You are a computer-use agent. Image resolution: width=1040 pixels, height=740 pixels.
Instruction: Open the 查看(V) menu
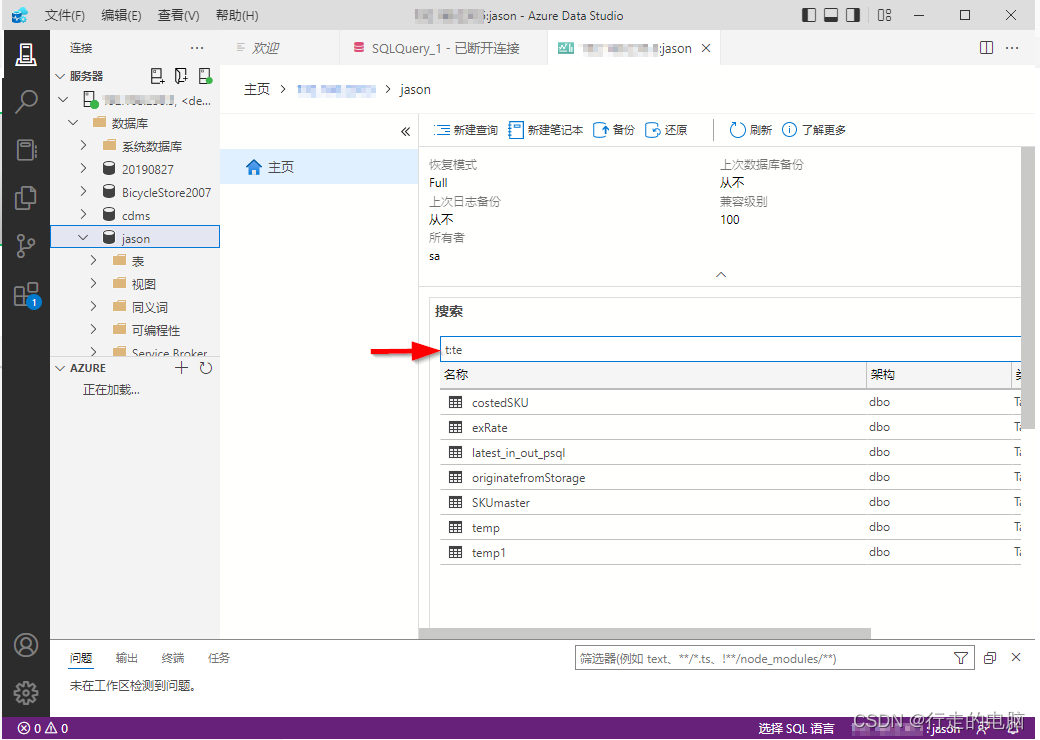click(x=178, y=15)
